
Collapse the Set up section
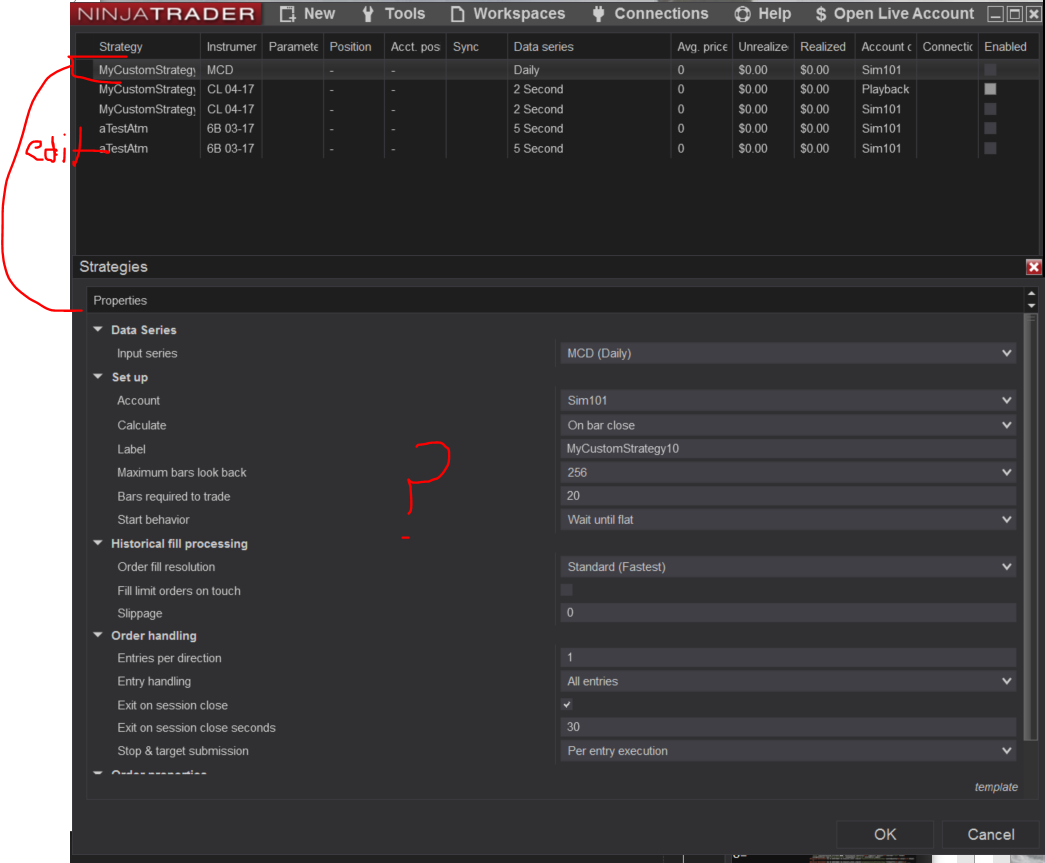(x=98, y=377)
